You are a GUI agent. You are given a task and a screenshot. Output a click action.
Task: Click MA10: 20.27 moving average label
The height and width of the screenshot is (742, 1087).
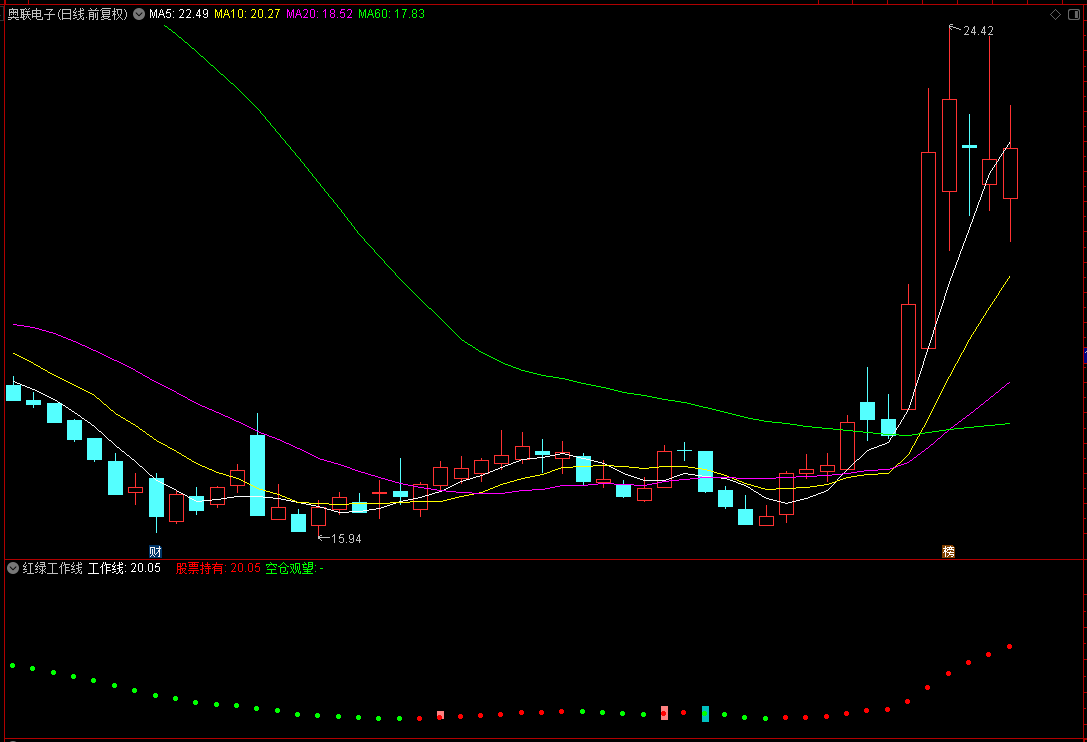(x=247, y=14)
